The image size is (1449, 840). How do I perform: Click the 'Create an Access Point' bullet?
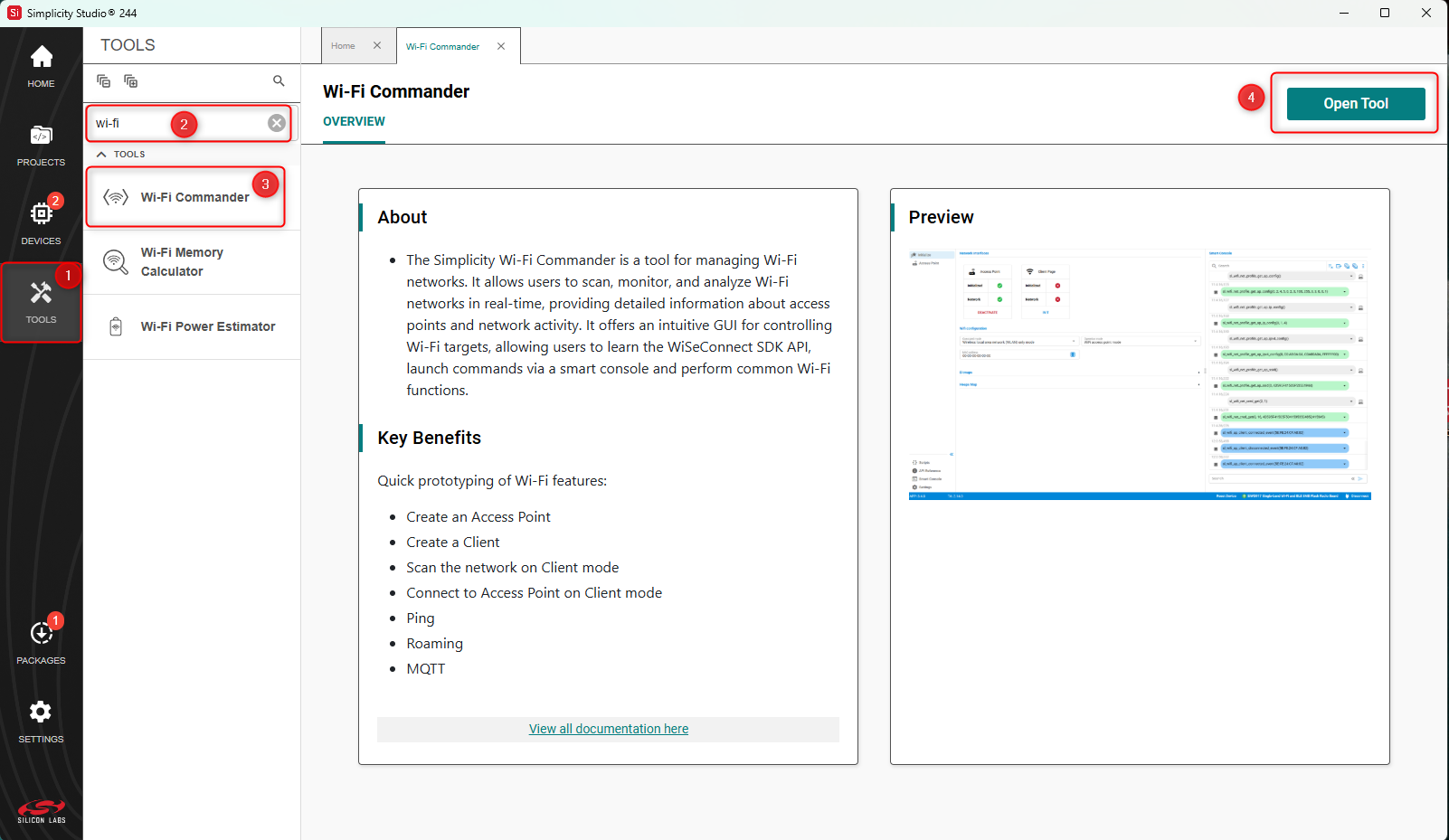[x=478, y=517]
